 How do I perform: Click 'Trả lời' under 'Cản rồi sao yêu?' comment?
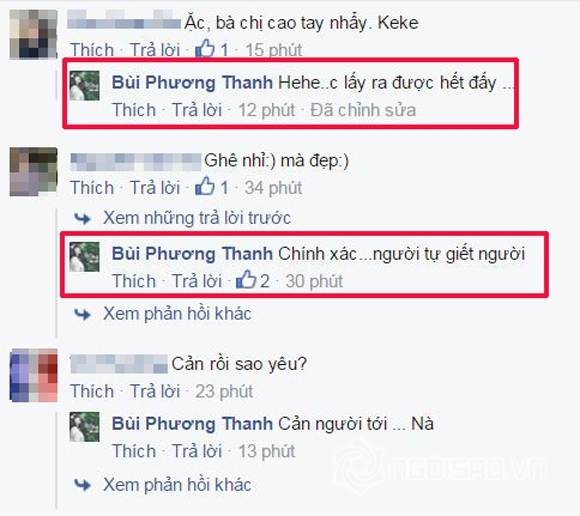coord(155,391)
